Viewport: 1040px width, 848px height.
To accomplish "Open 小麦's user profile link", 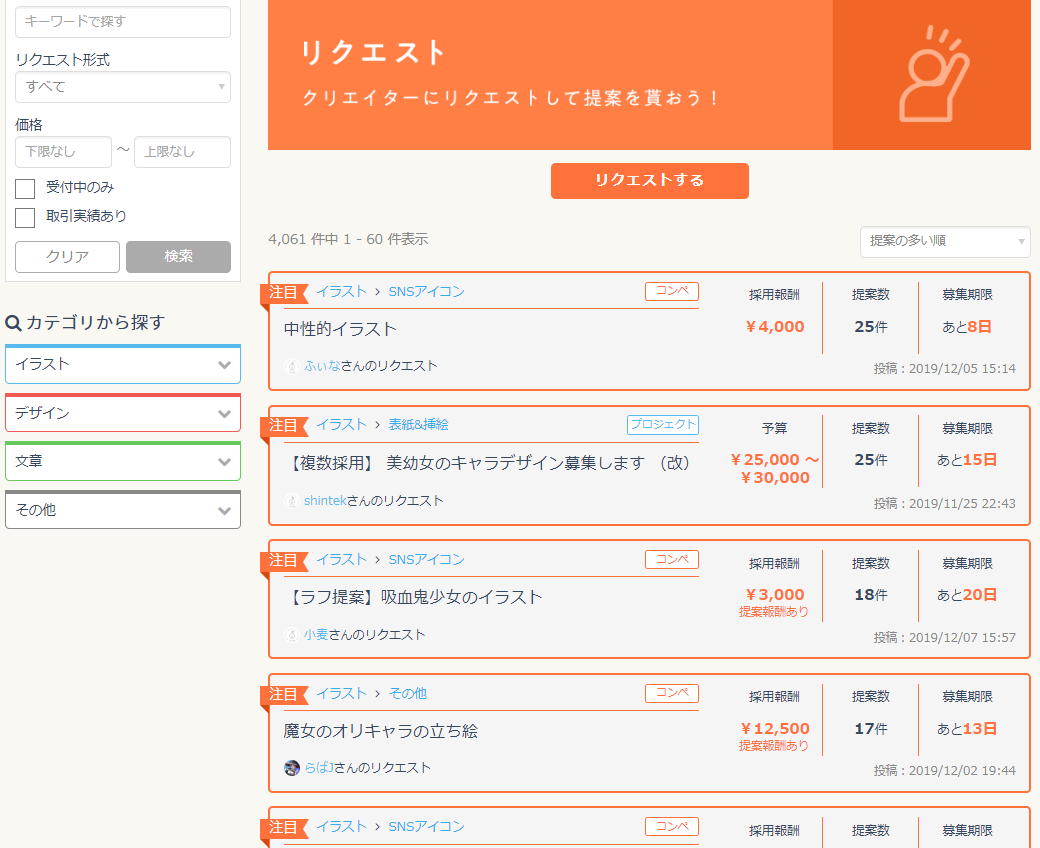I will click(x=316, y=635).
